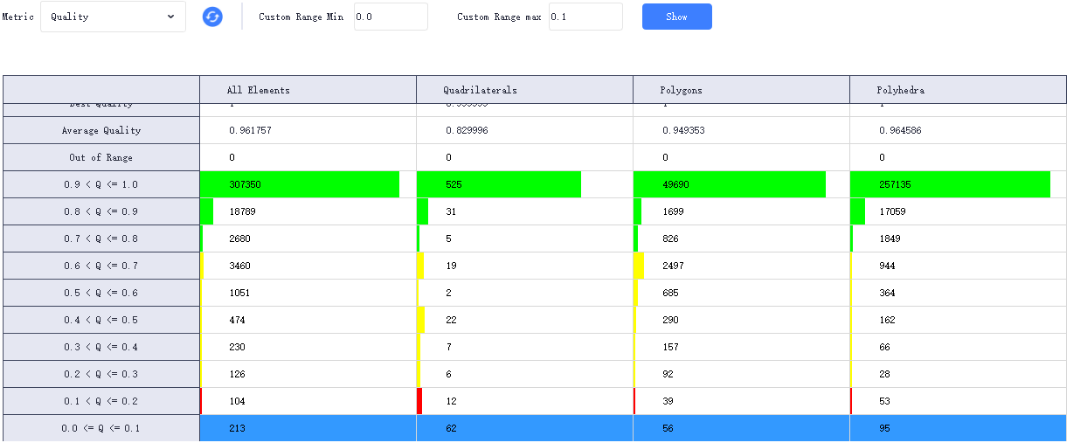Click the cell with value 364
The image size is (1080, 442).
pos(957,293)
